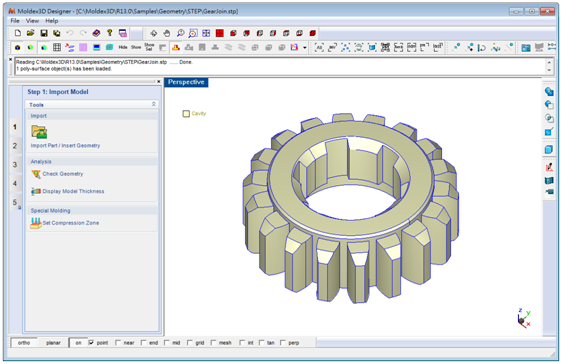Enable the int snap checkbox

coord(242,343)
